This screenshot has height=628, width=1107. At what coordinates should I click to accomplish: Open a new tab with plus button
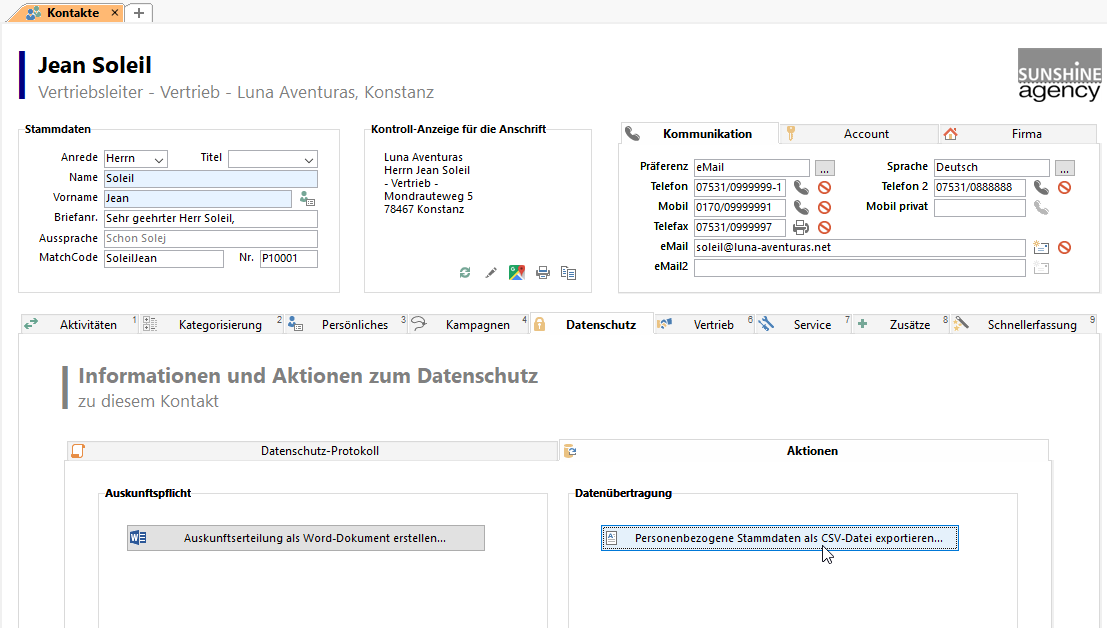138,13
